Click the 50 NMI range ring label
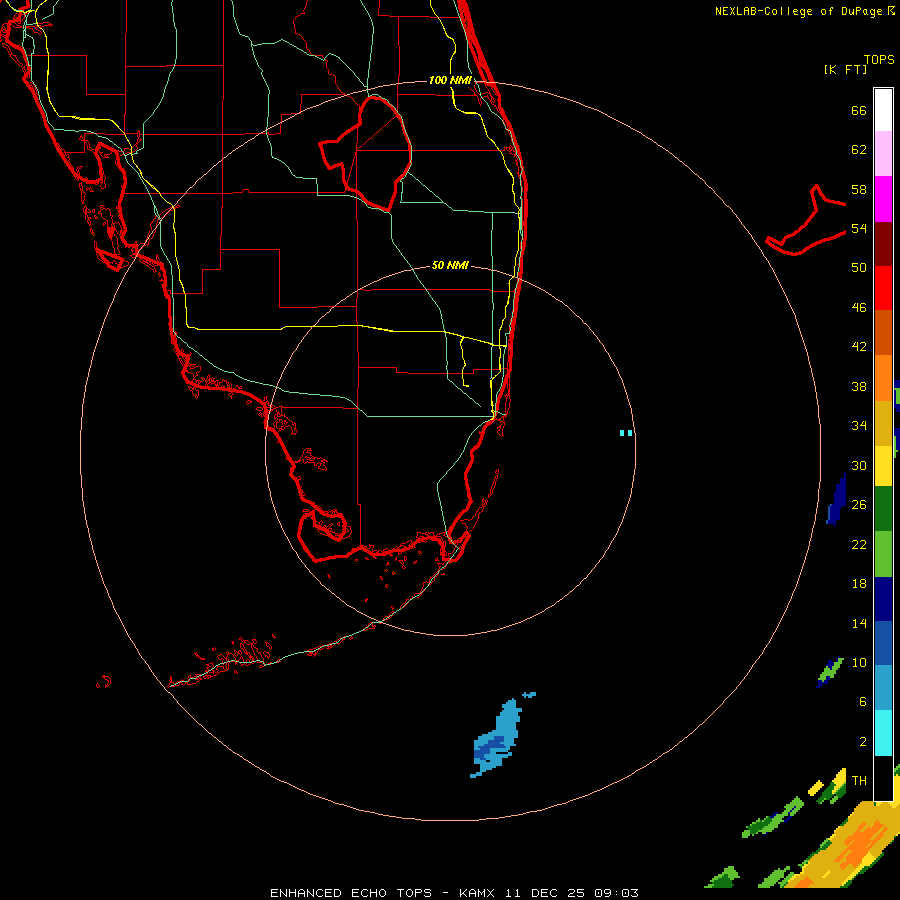The image size is (900, 900). coord(450,265)
